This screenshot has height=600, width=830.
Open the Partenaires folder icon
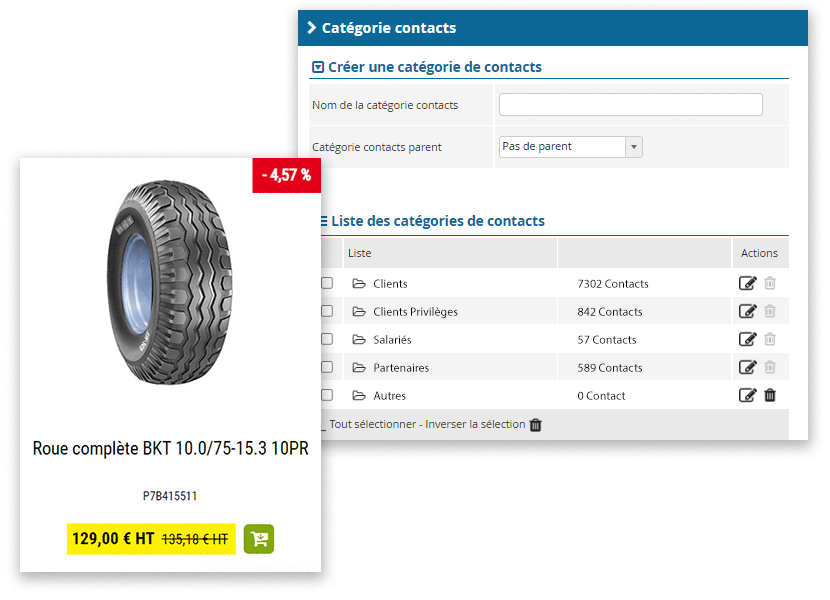(359, 368)
